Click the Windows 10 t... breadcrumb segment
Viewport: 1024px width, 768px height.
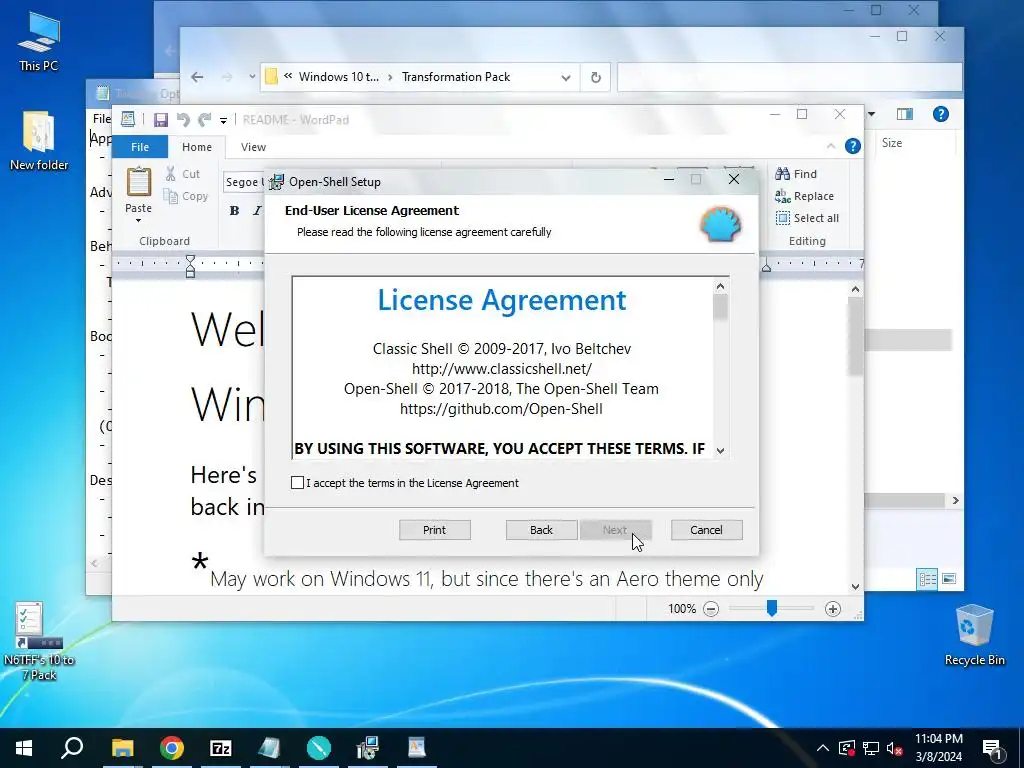tap(338, 77)
